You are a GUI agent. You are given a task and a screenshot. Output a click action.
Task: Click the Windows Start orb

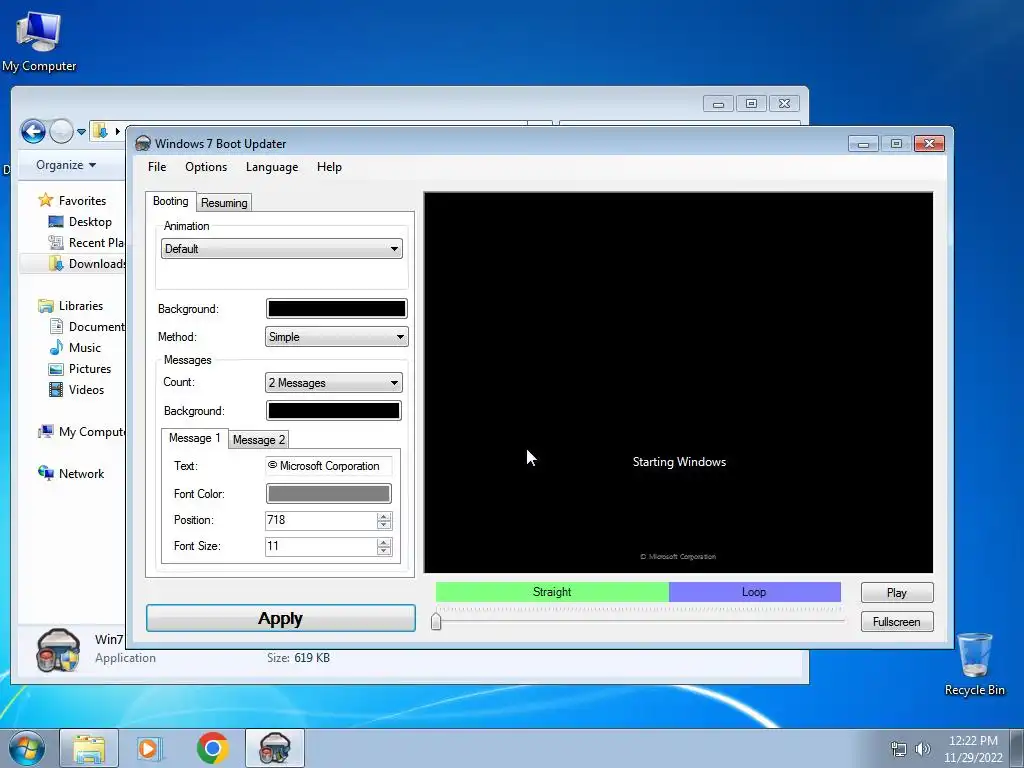27,748
